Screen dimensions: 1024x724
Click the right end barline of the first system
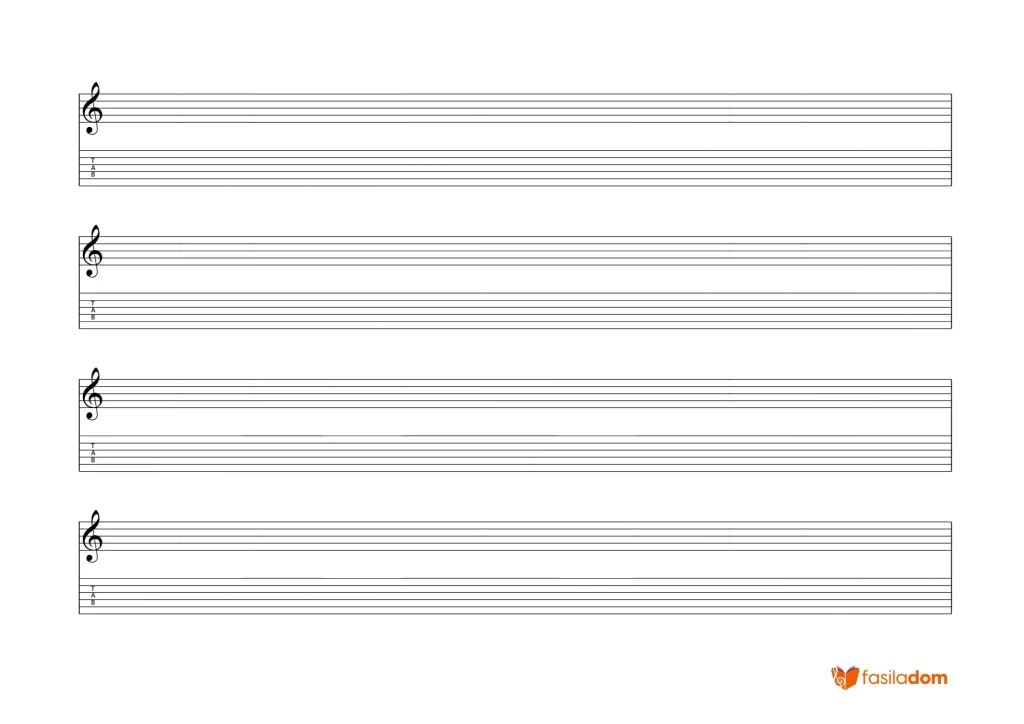952,140
